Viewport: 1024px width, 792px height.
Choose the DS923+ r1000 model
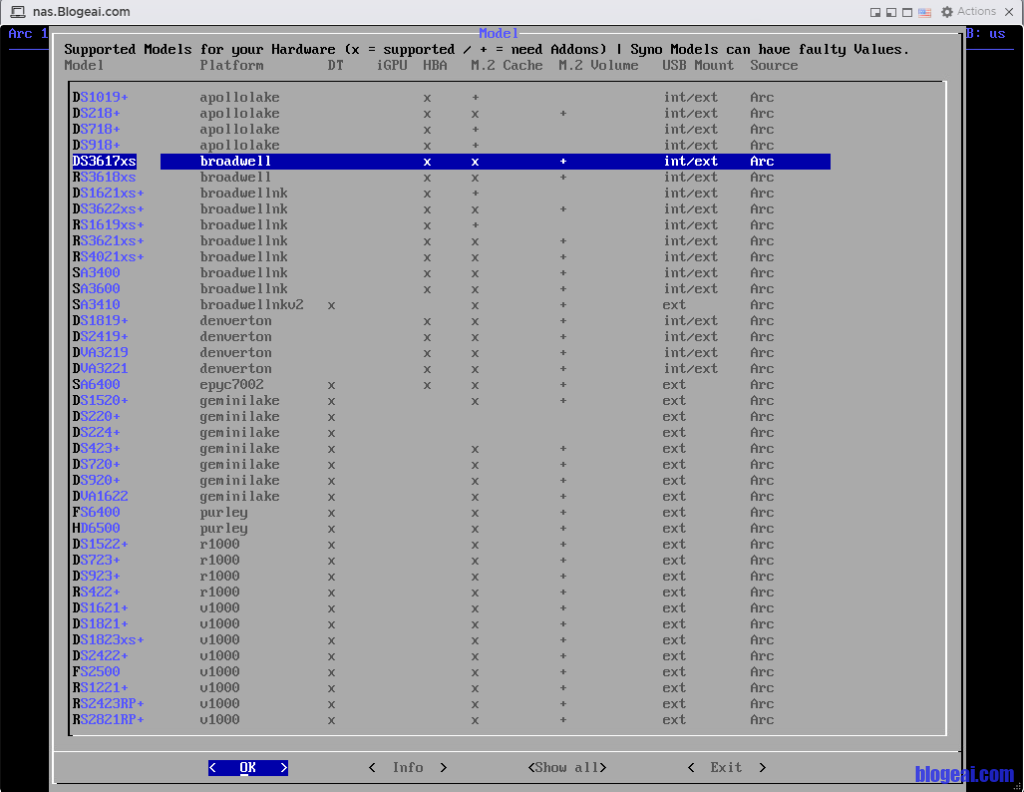97,576
